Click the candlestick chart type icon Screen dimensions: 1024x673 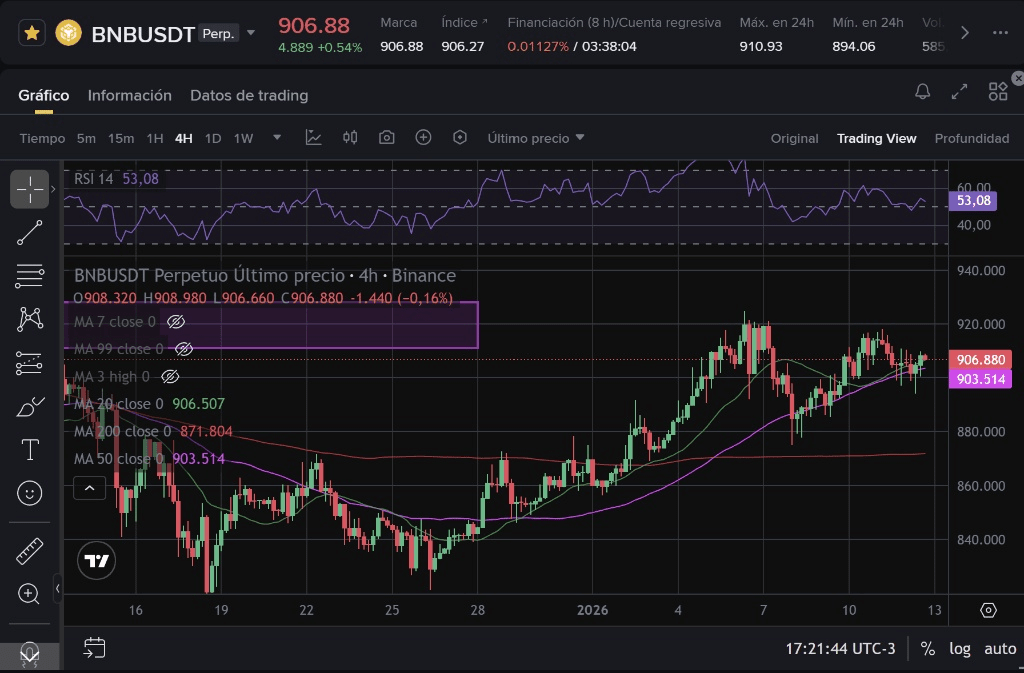[350, 138]
